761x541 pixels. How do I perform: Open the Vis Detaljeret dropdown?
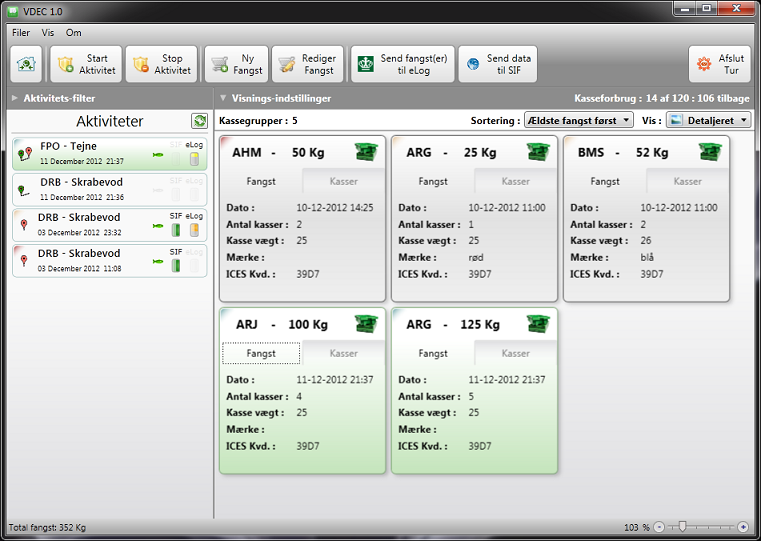(709, 120)
